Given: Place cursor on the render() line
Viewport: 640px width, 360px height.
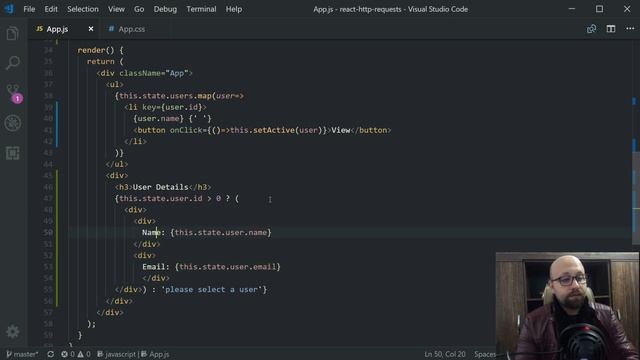Looking at the screenshot, I should click(100, 50).
